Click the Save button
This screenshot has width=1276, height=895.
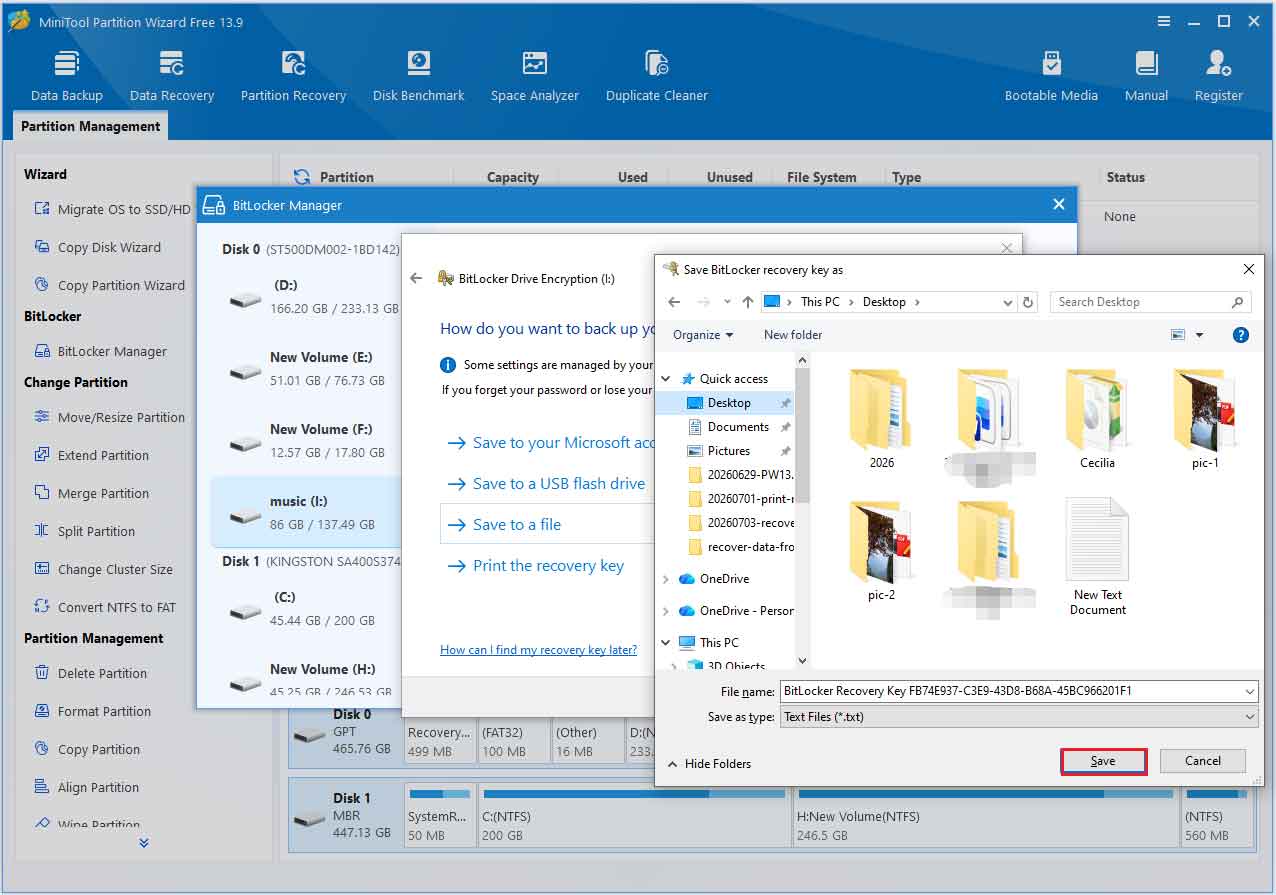tap(1103, 761)
